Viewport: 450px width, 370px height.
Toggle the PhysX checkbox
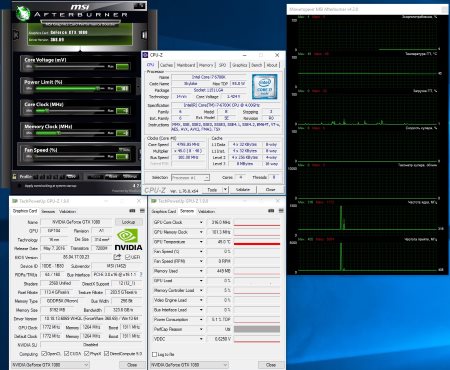click(87, 353)
